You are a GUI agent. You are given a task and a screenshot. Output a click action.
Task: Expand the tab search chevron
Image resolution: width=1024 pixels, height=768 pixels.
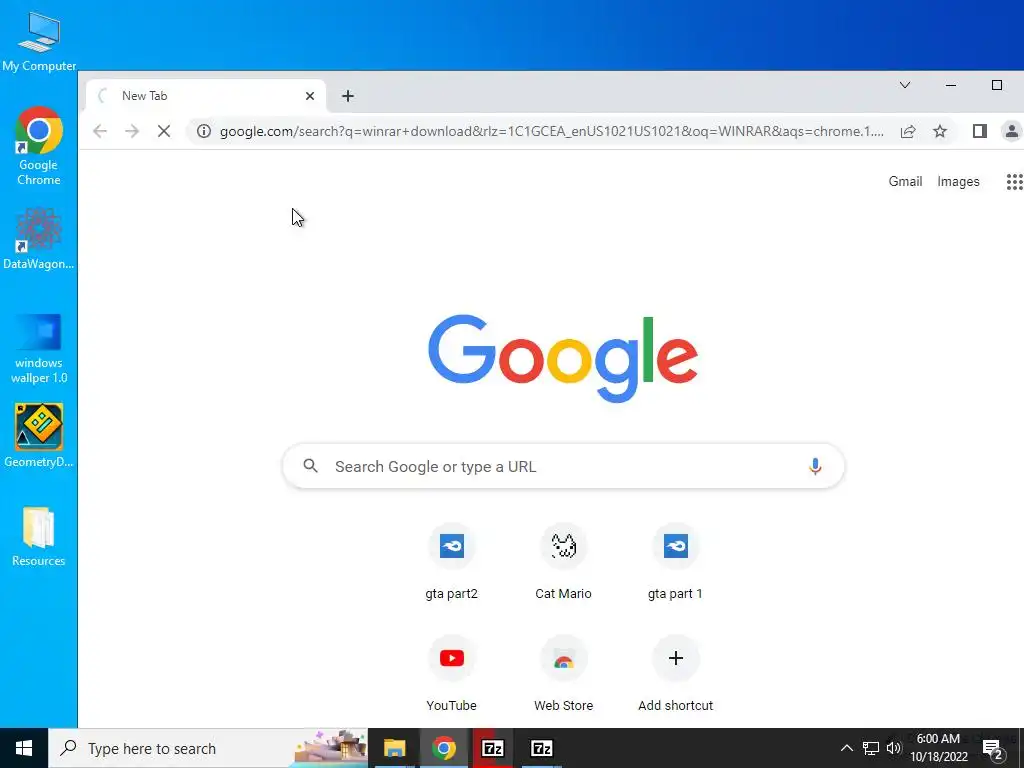click(x=904, y=85)
